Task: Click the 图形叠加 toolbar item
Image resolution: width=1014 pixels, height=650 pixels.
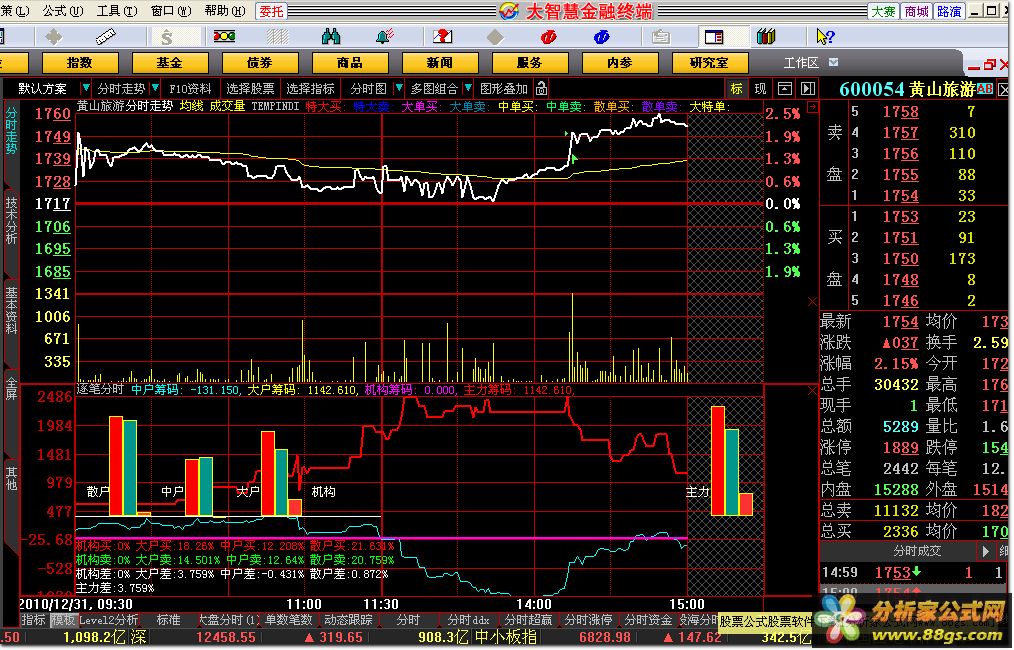Action: point(504,89)
